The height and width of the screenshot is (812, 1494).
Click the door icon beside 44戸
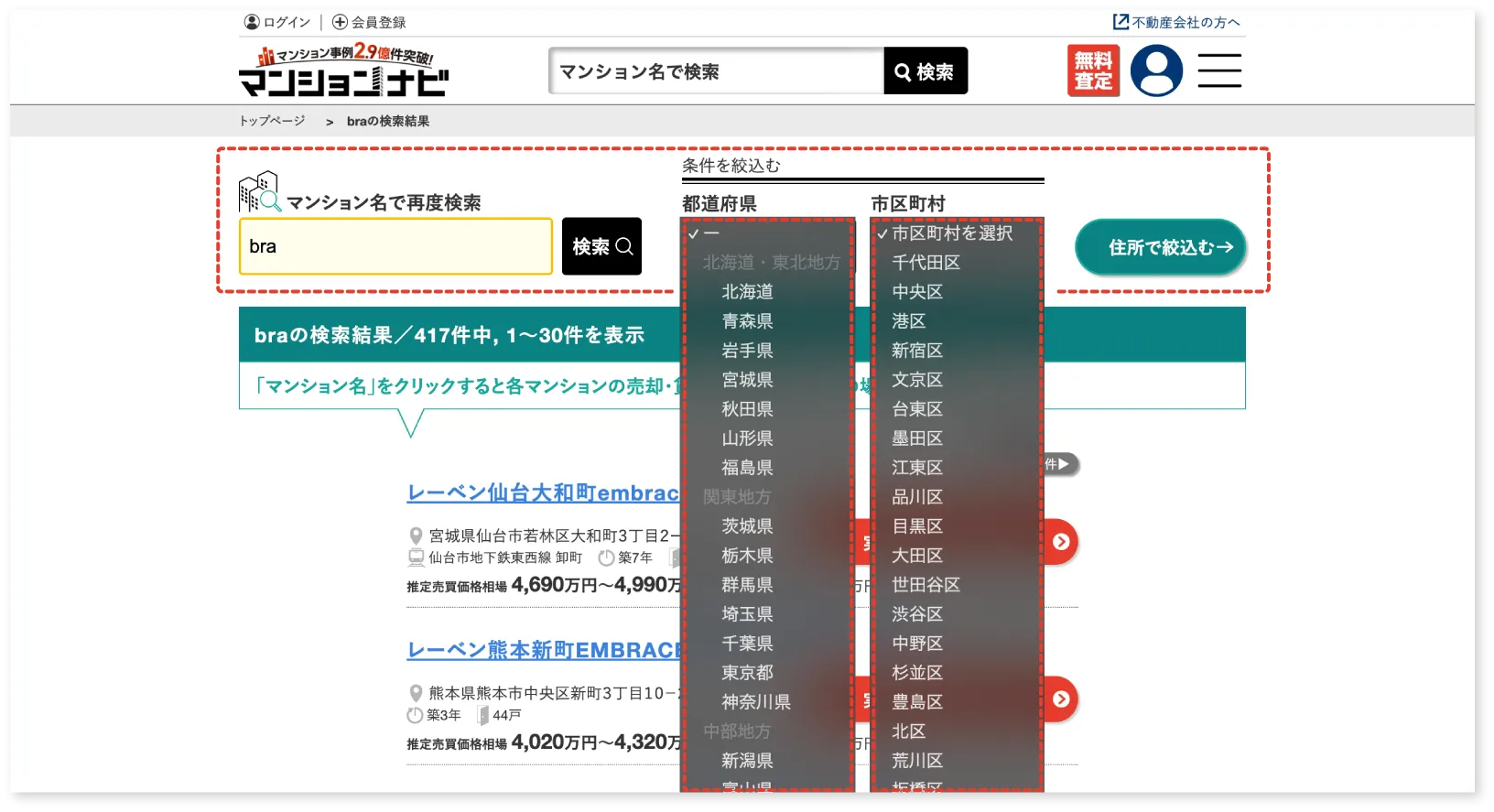(482, 715)
